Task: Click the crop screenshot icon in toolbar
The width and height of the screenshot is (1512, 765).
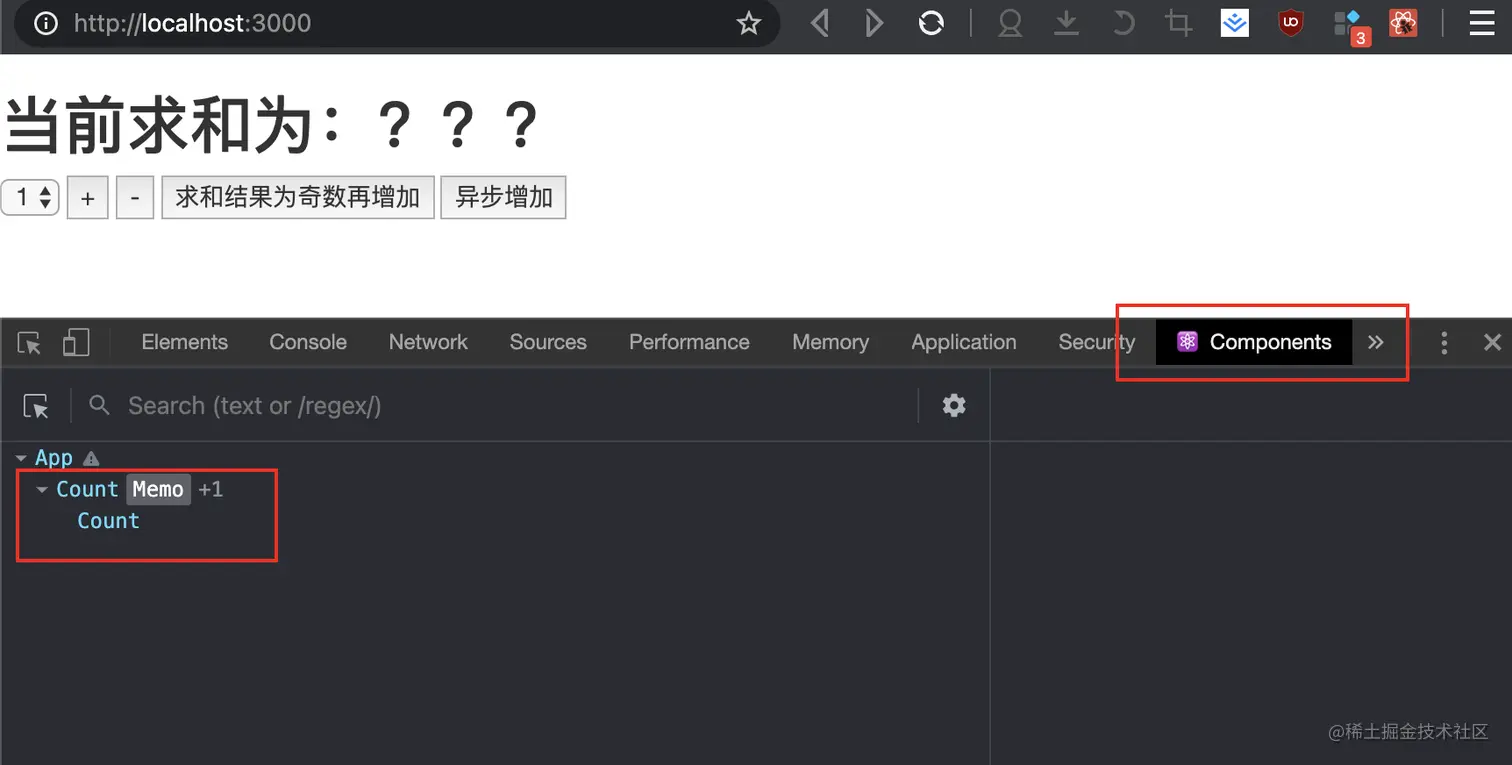Action: 1178,23
